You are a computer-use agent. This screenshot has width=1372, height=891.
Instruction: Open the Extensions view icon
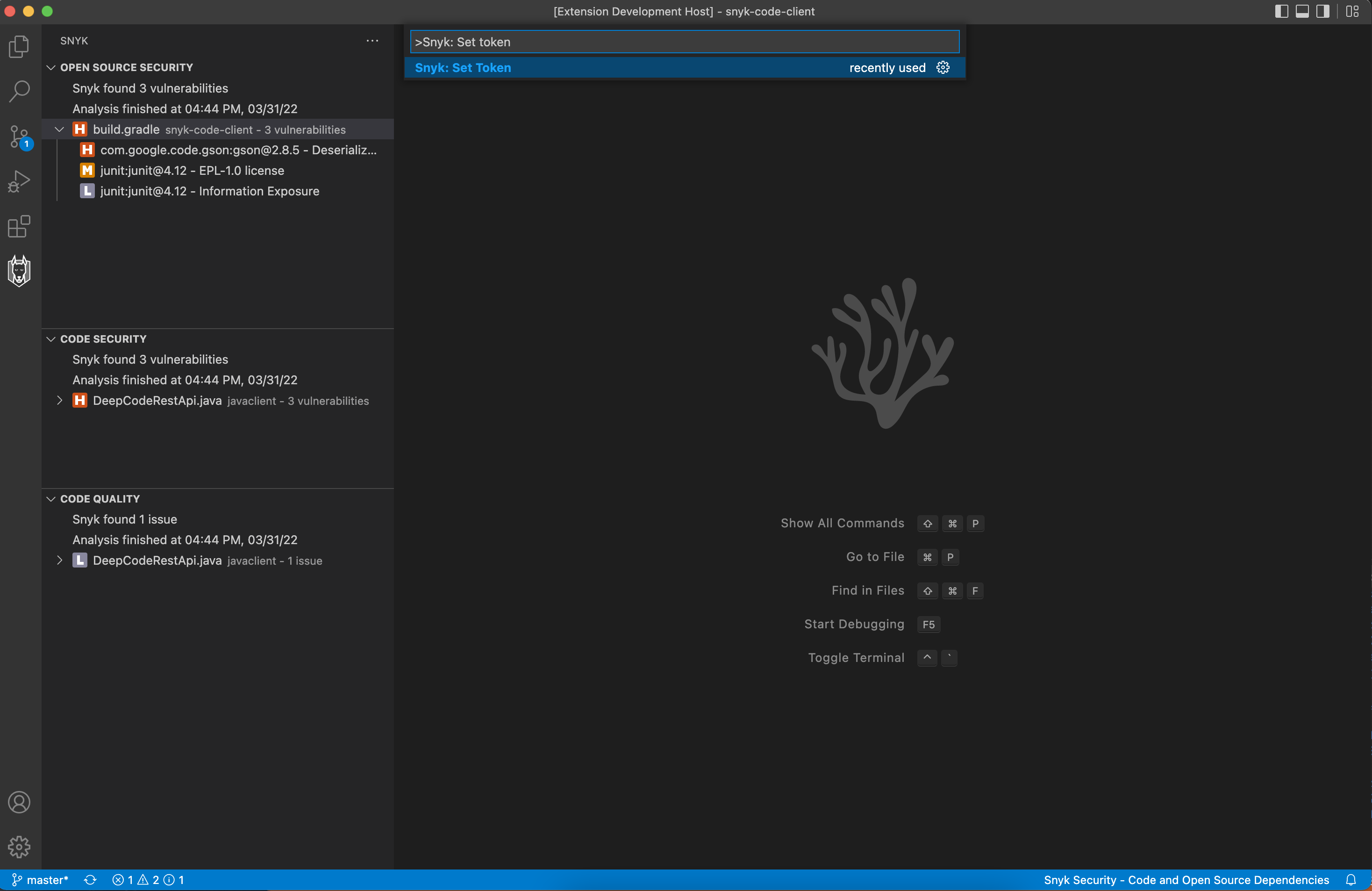[x=19, y=227]
